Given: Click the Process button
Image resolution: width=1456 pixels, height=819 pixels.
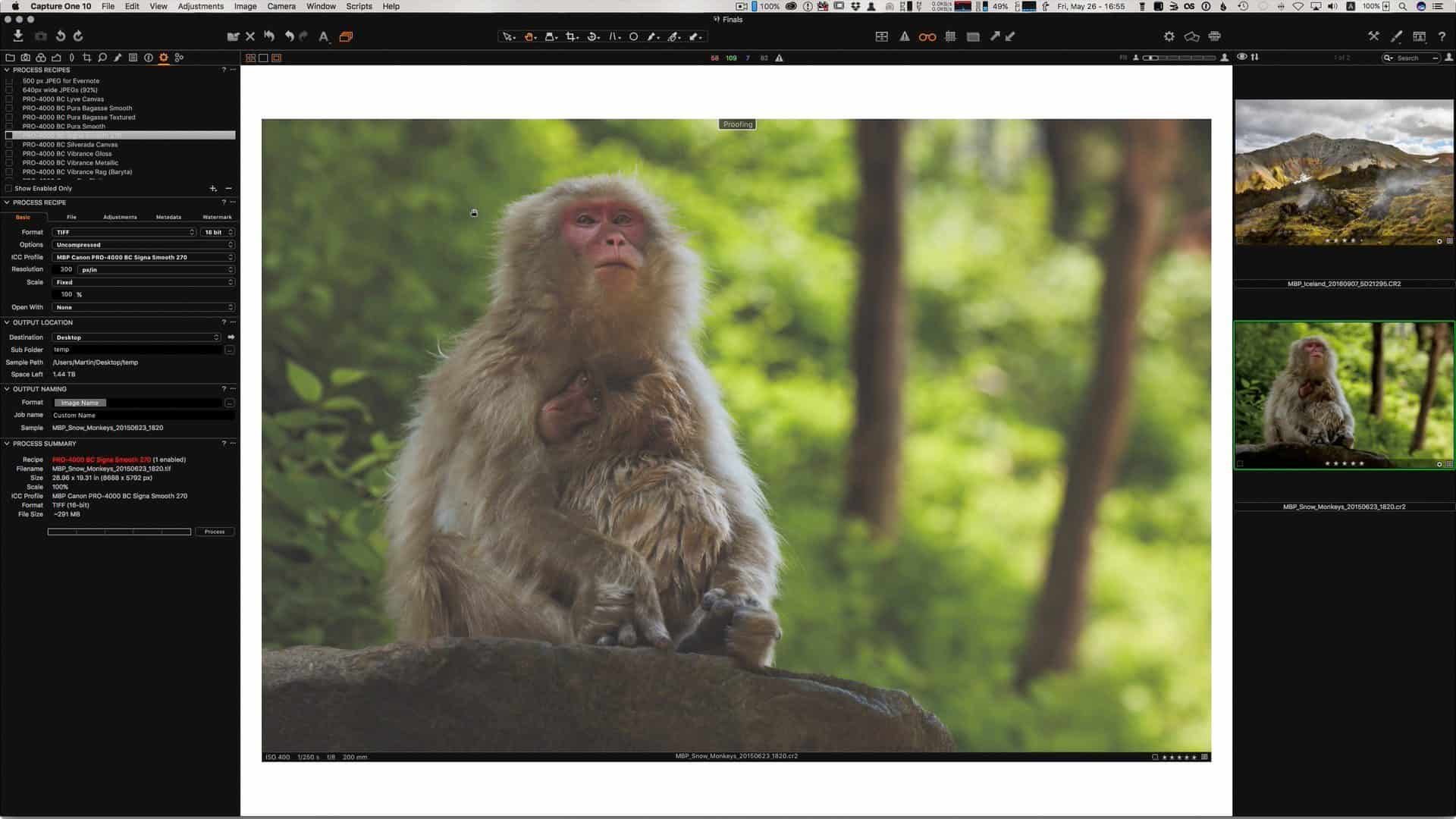Looking at the screenshot, I should tap(215, 532).
